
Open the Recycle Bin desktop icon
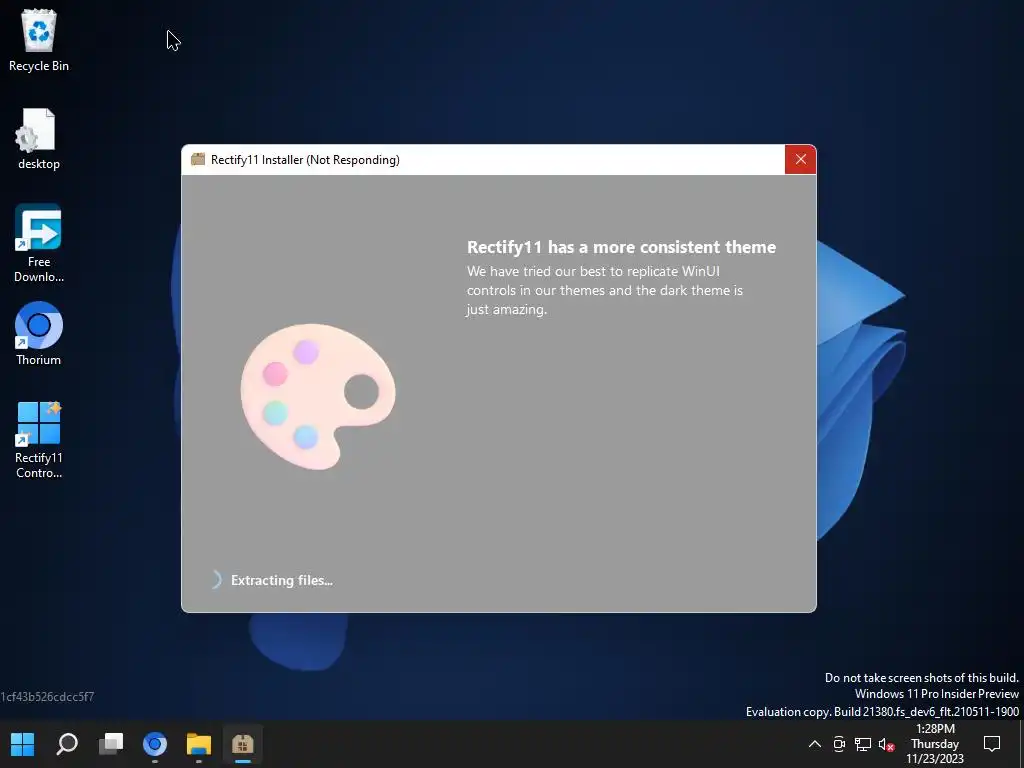pyautogui.click(x=39, y=40)
